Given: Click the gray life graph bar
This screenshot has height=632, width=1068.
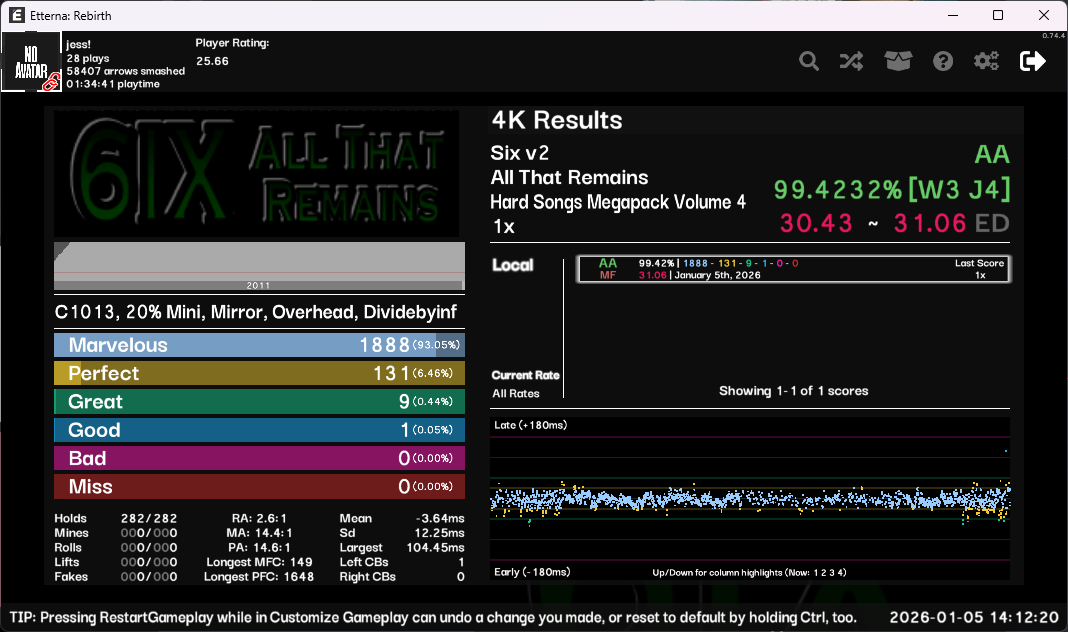Looking at the screenshot, I should click(x=259, y=266).
